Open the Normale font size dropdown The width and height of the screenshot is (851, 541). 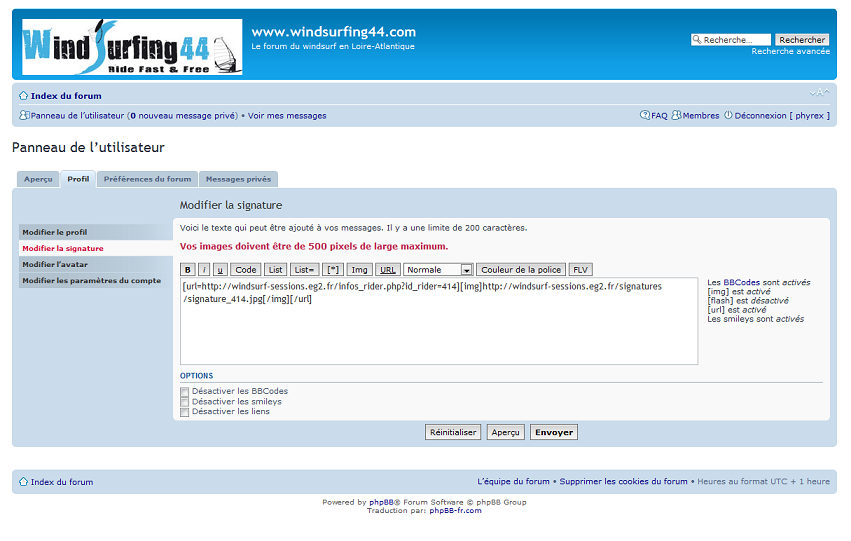tap(438, 270)
